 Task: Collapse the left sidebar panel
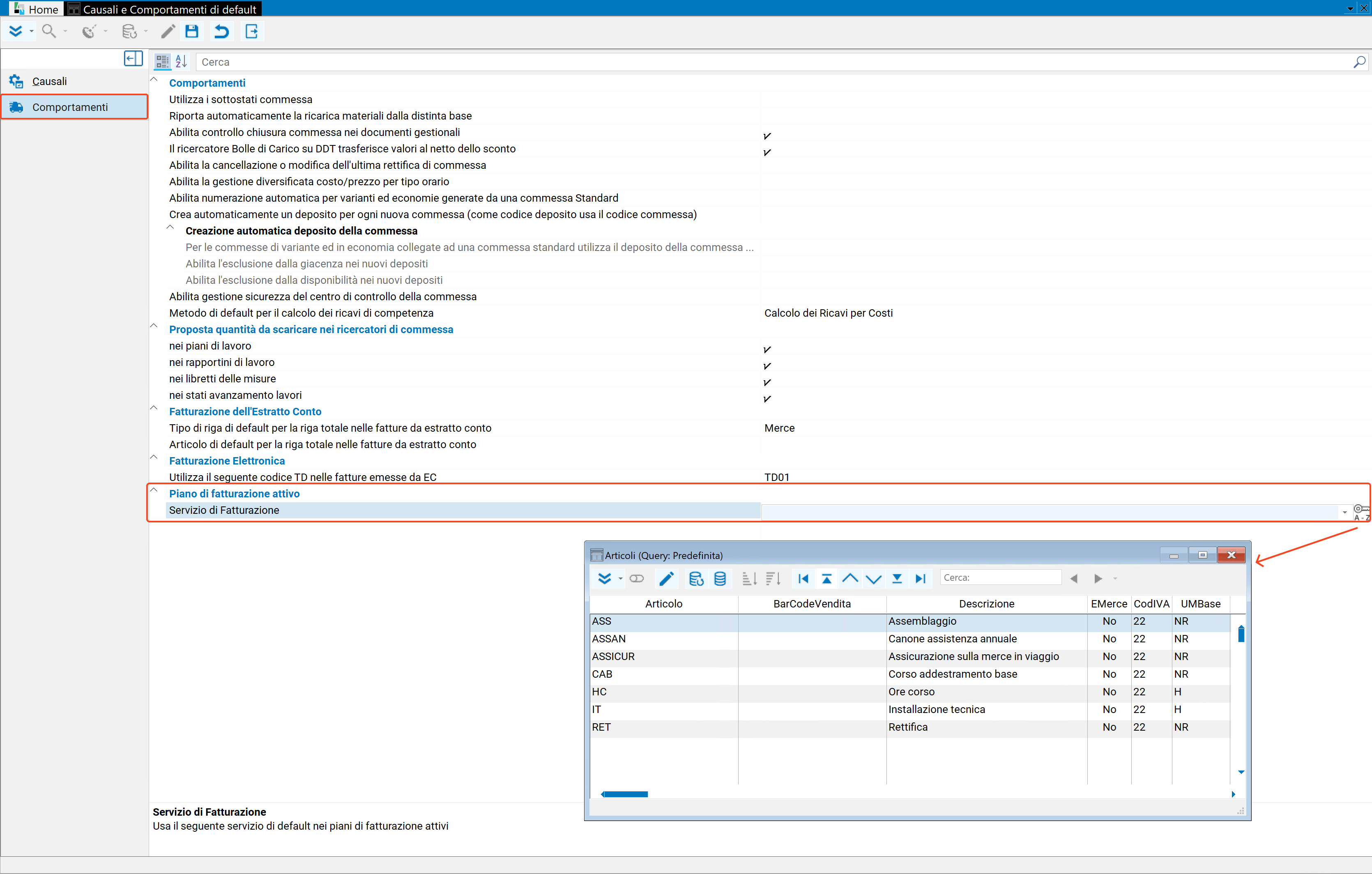pos(134,59)
